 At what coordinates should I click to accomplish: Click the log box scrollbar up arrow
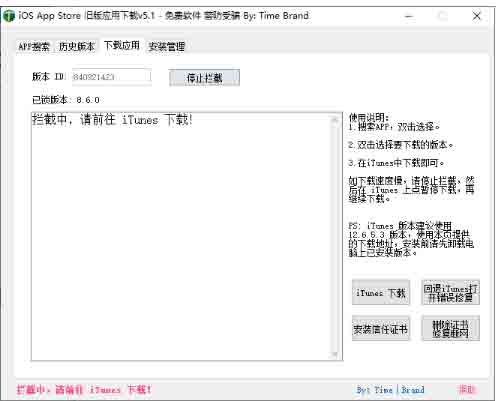[x=334, y=119]
